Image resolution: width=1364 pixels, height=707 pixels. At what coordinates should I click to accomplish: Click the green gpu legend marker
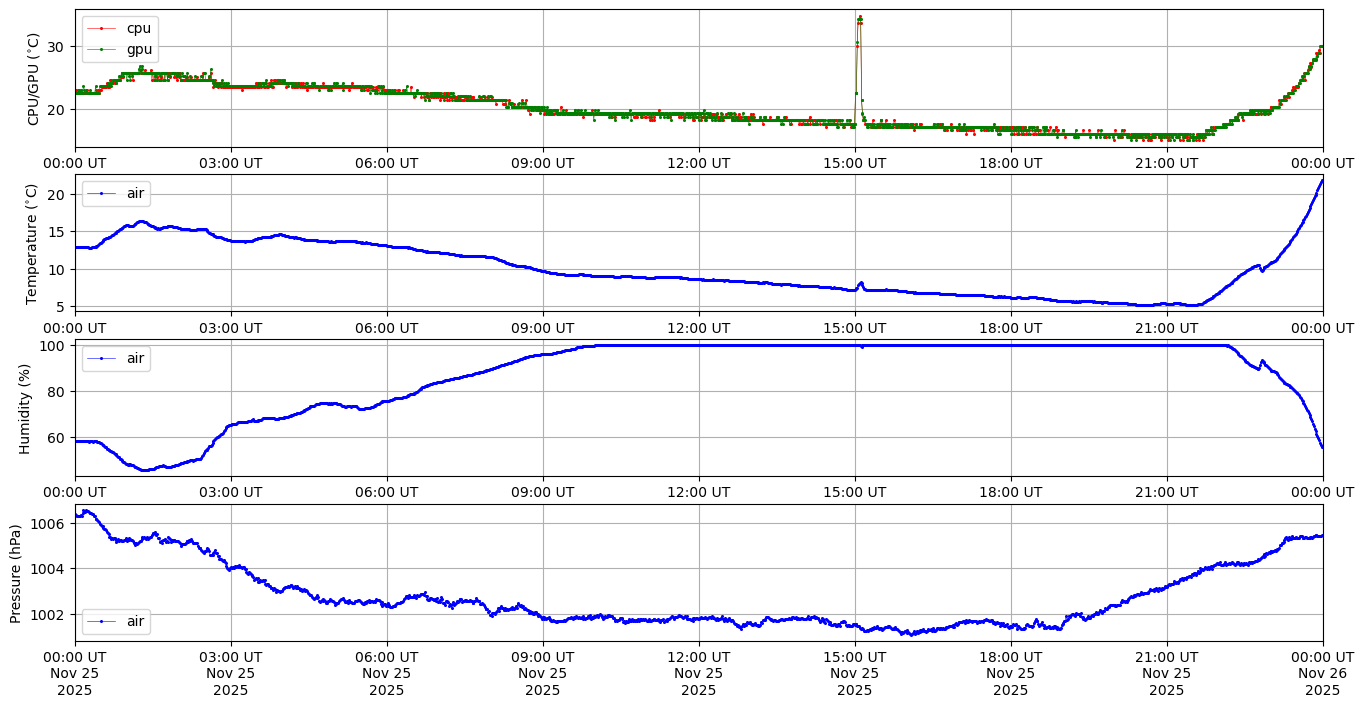tap(101, 47)
